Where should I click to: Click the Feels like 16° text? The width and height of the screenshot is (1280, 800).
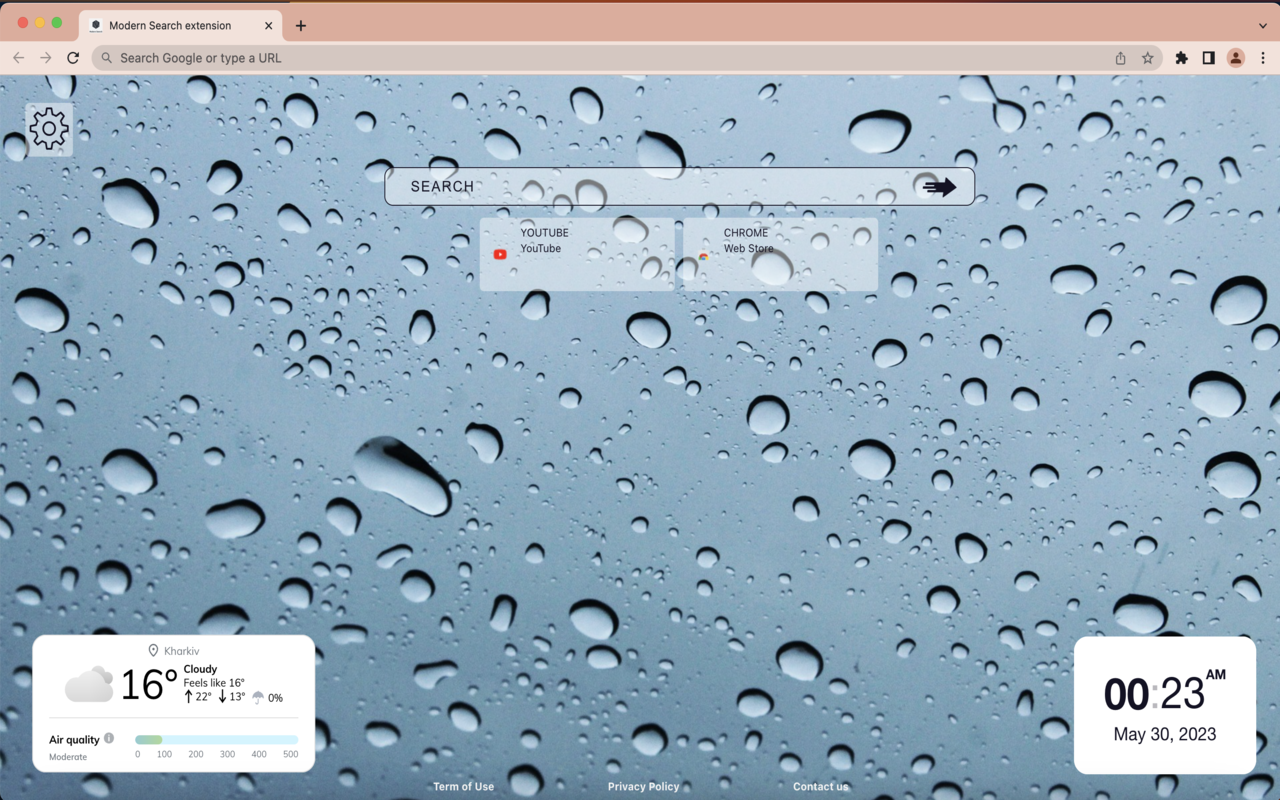(214, 683)
